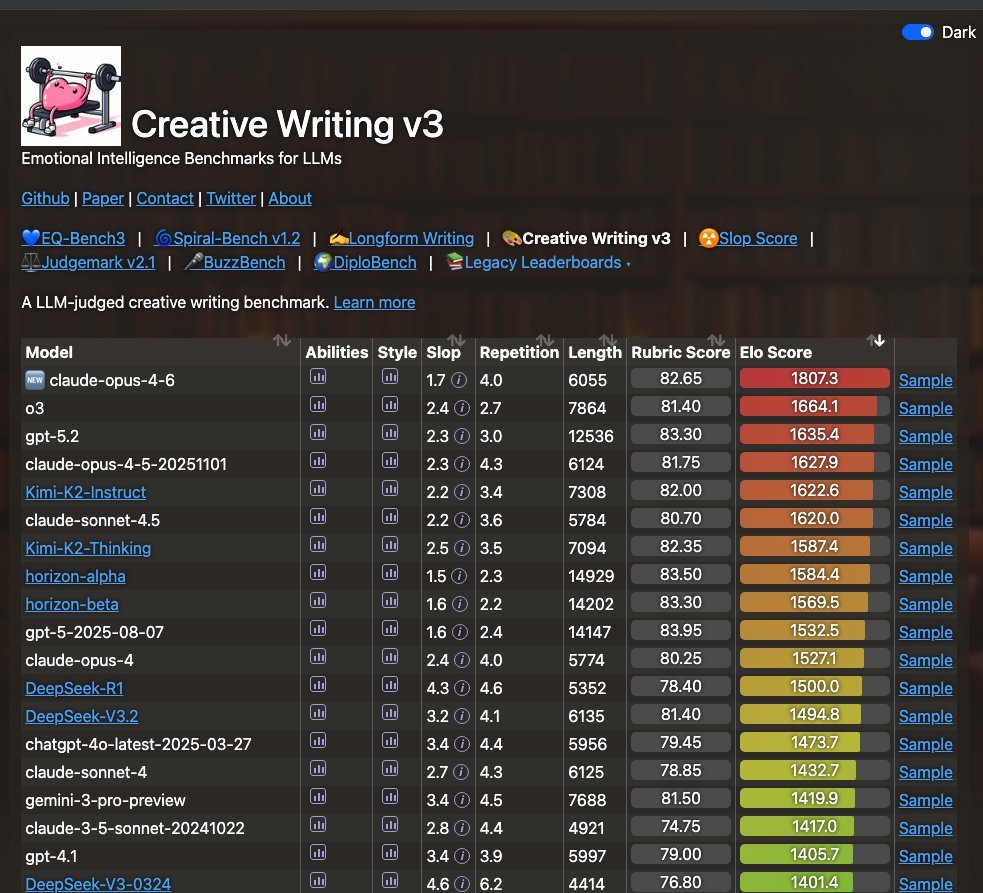Open Style chart icon for DeepSeek-V3.2
This screenshot has width=983, height=893.
[390, 713]
